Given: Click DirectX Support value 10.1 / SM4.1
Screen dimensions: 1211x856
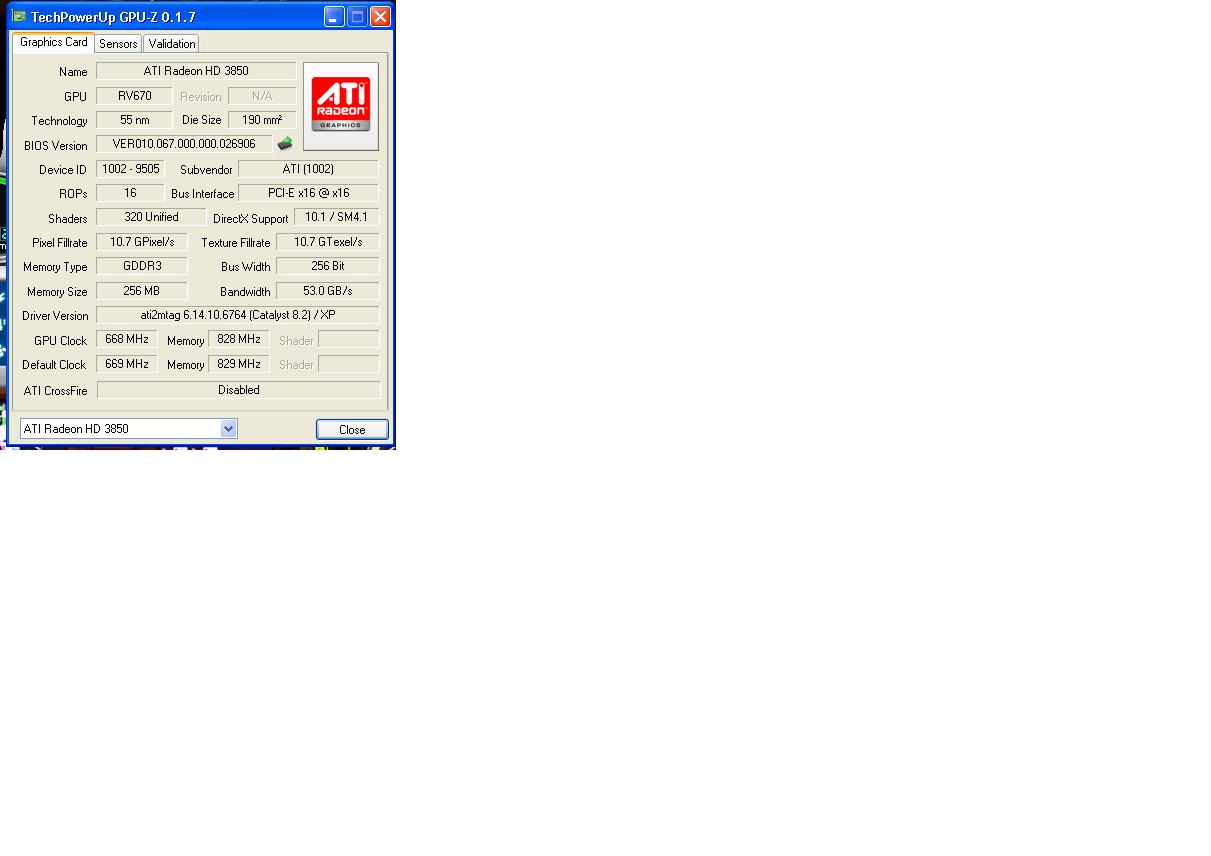Looking at the screenshot, I should 336,217.
